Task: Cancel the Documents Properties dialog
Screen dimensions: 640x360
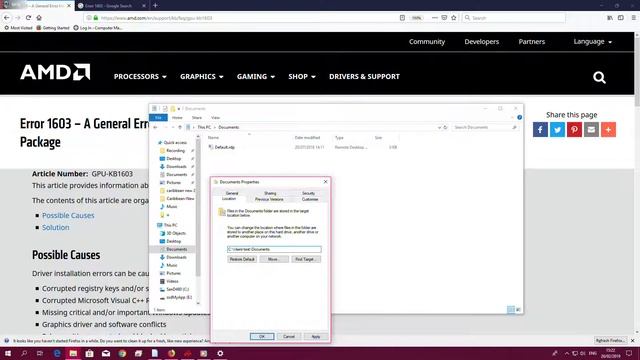Action: [289, 336]
